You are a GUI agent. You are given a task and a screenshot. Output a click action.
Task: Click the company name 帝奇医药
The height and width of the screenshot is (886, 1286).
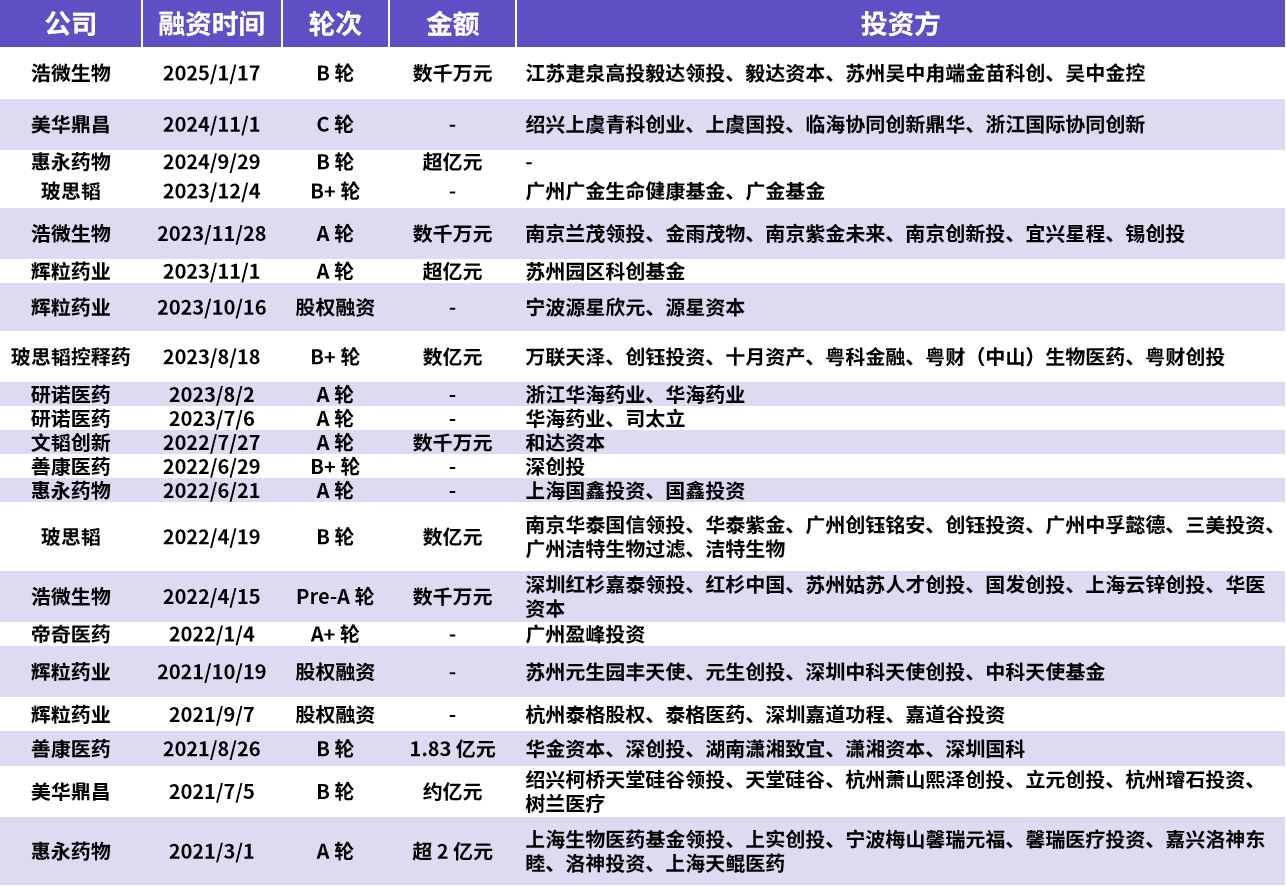pos(70,634)
